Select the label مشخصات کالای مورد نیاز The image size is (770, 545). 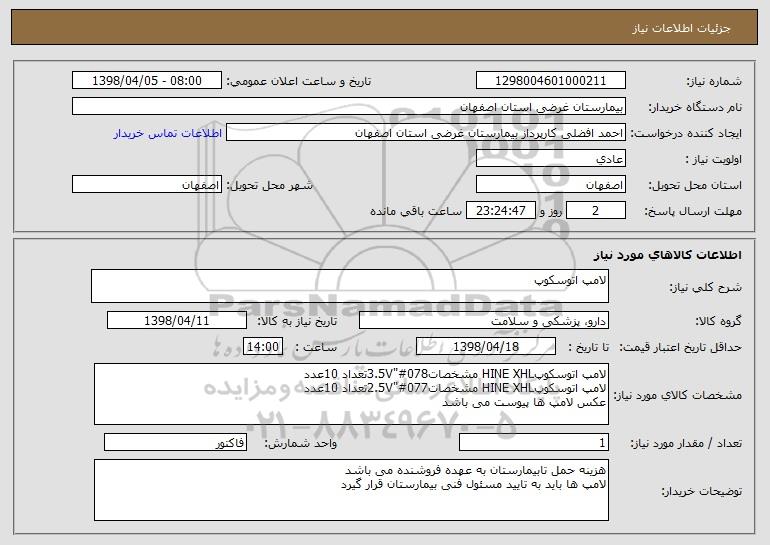(x=678, y=395)
